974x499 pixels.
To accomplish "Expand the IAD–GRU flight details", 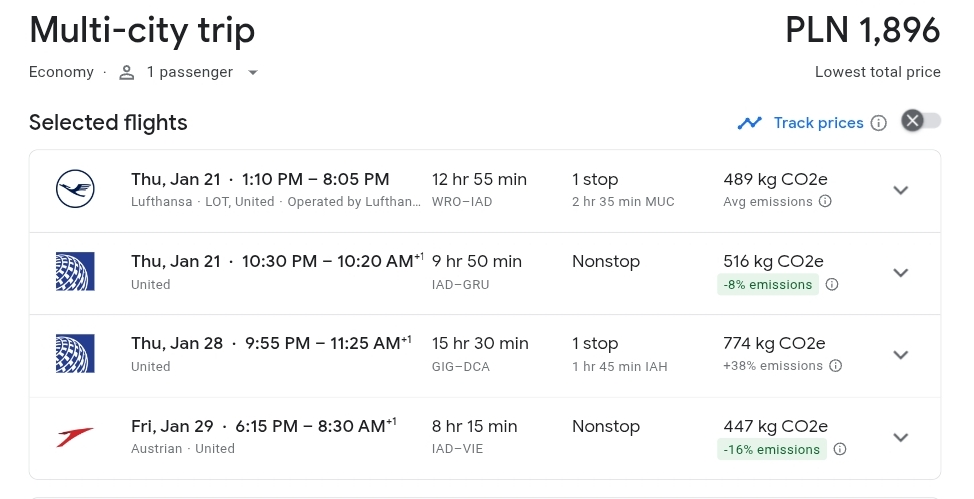I will tap(901, 272).
